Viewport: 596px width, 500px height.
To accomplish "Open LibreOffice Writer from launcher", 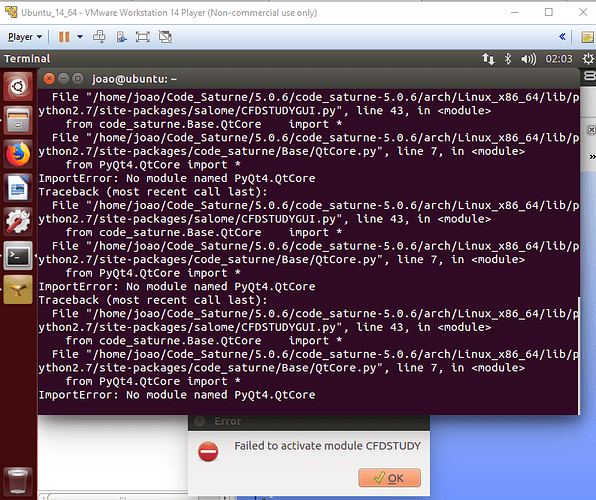I will pyautogui.click(x=18, y=188).
